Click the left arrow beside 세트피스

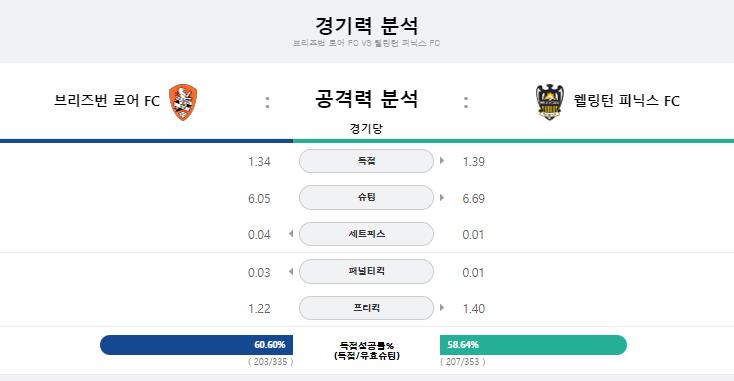tap(291, 234)
